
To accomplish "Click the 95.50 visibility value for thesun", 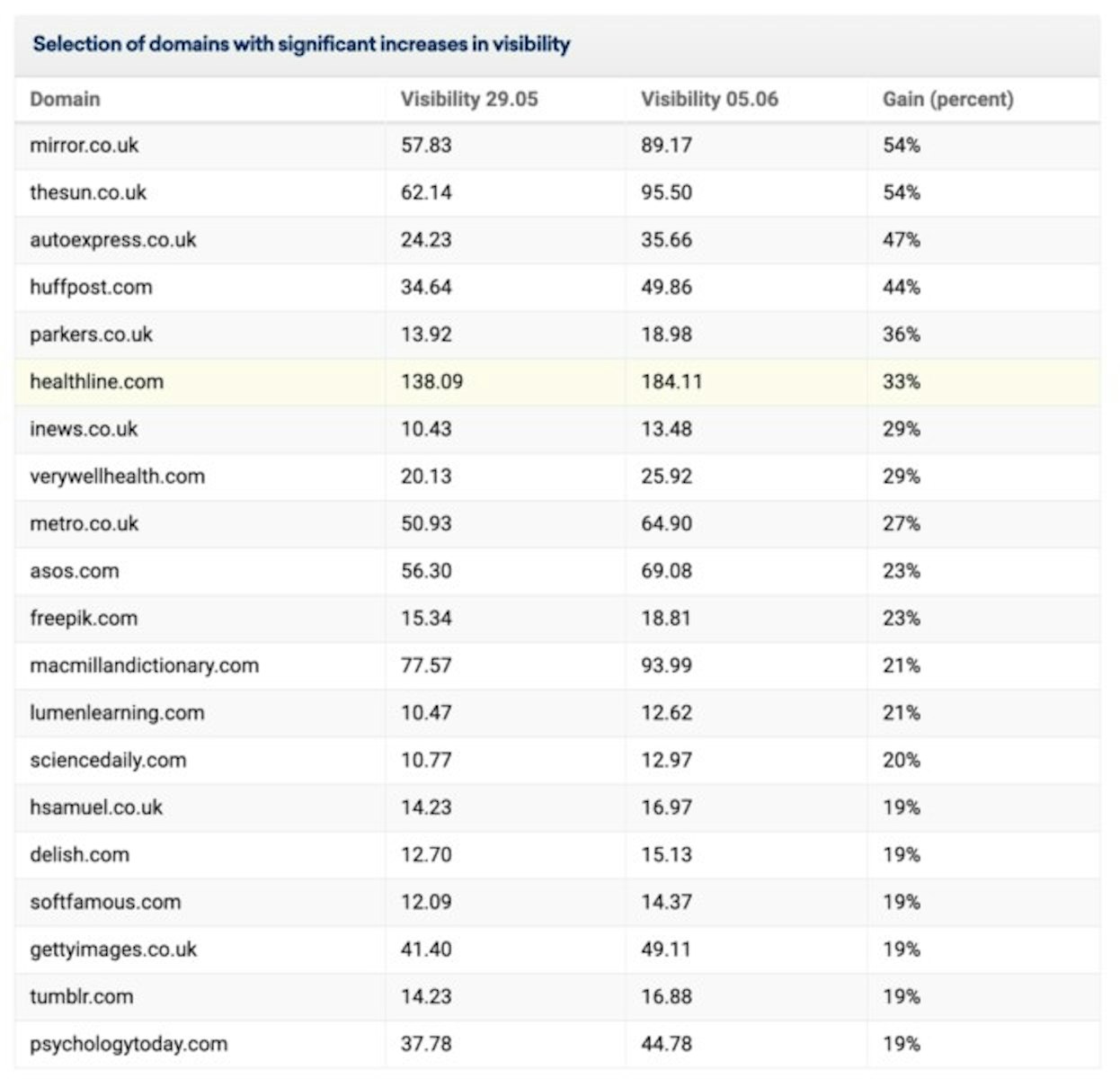I will pos(666,192).
